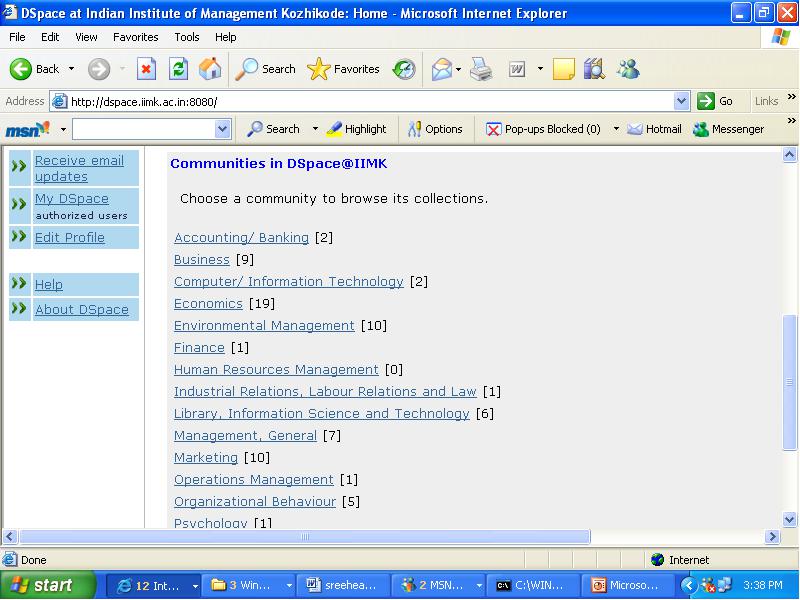Click the horizontal scrollbar thumb
The height and width of the screenshot is (600, 800).
click(305, 537)
